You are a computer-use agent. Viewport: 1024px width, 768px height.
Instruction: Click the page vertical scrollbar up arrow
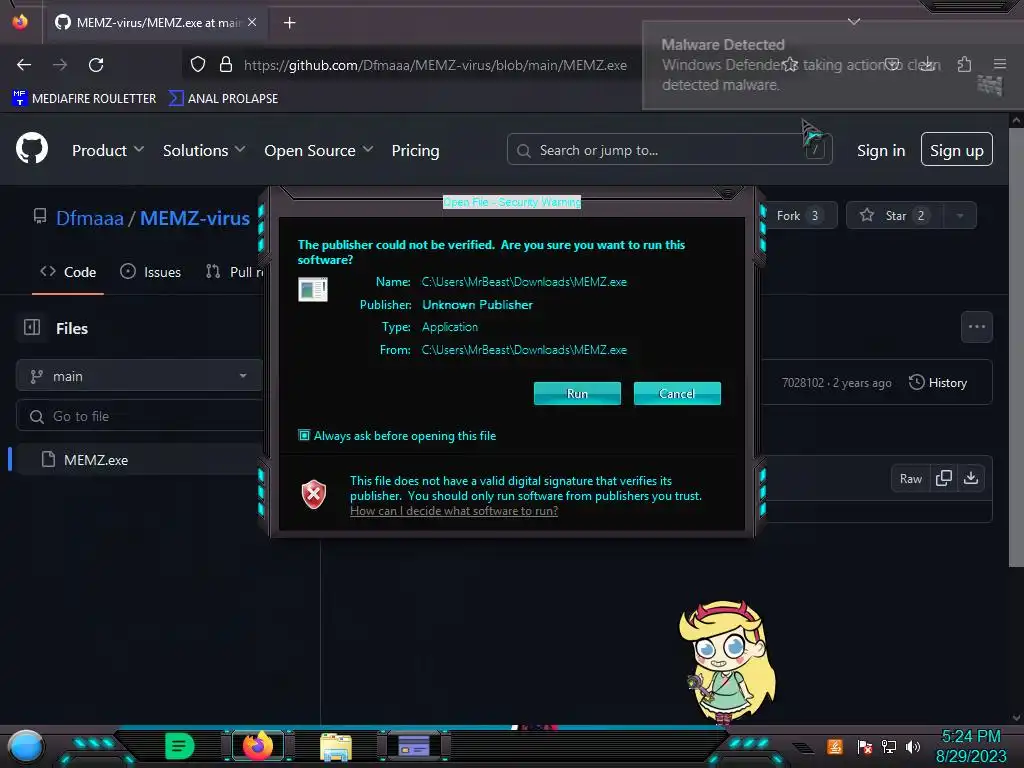click(x=1016, y=120)
